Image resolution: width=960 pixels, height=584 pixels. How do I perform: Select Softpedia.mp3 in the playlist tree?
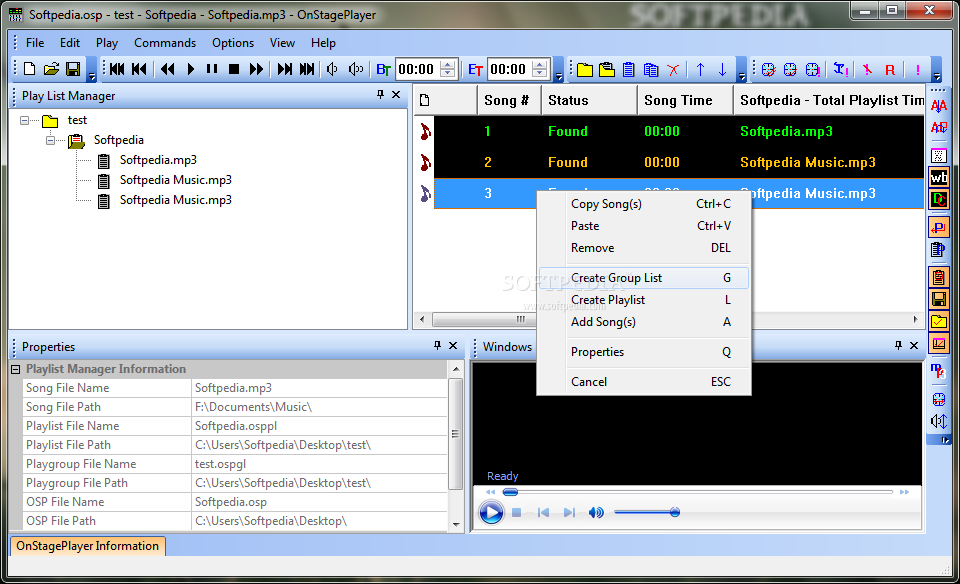coord(158,160)
